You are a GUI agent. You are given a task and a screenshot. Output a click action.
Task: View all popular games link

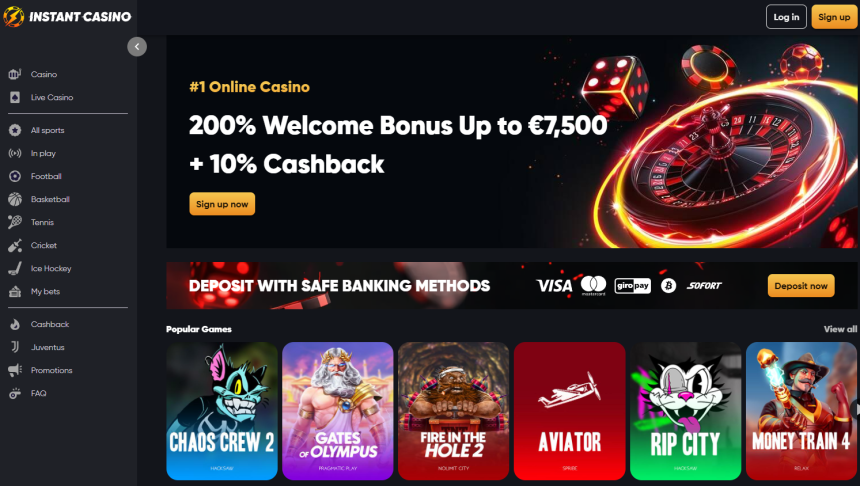pos(840,329)
